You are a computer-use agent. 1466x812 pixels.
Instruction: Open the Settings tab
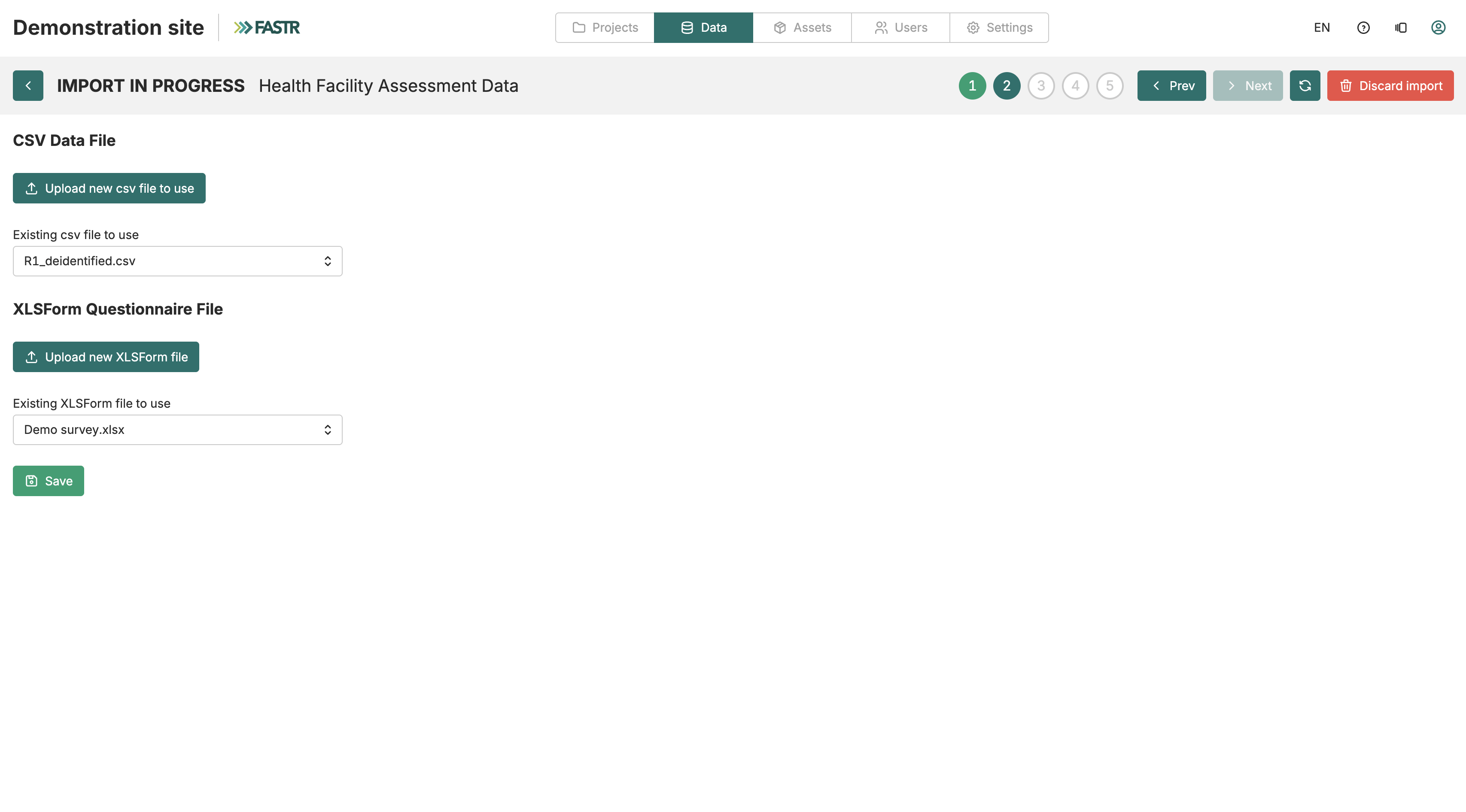point(999,27)
